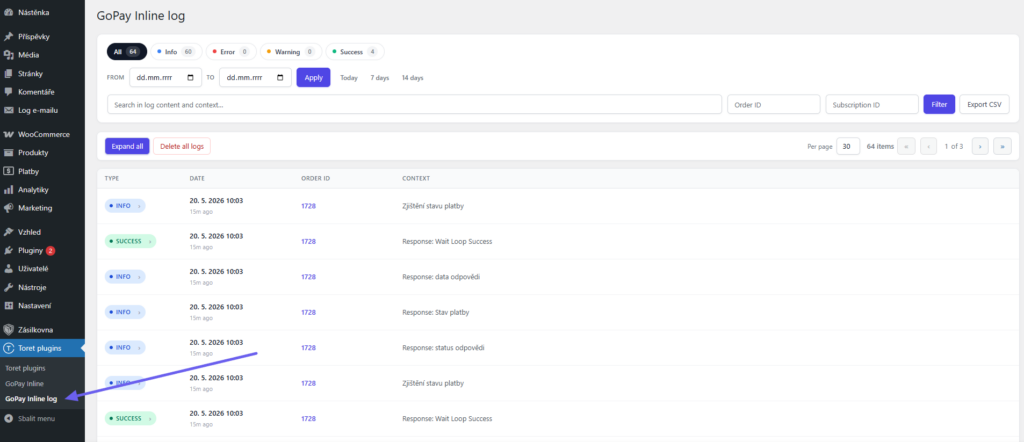The height and width of the screenshot is (442, 1024).
Task: Click the Příspěvky pin icon
Action: click(8, 37)
